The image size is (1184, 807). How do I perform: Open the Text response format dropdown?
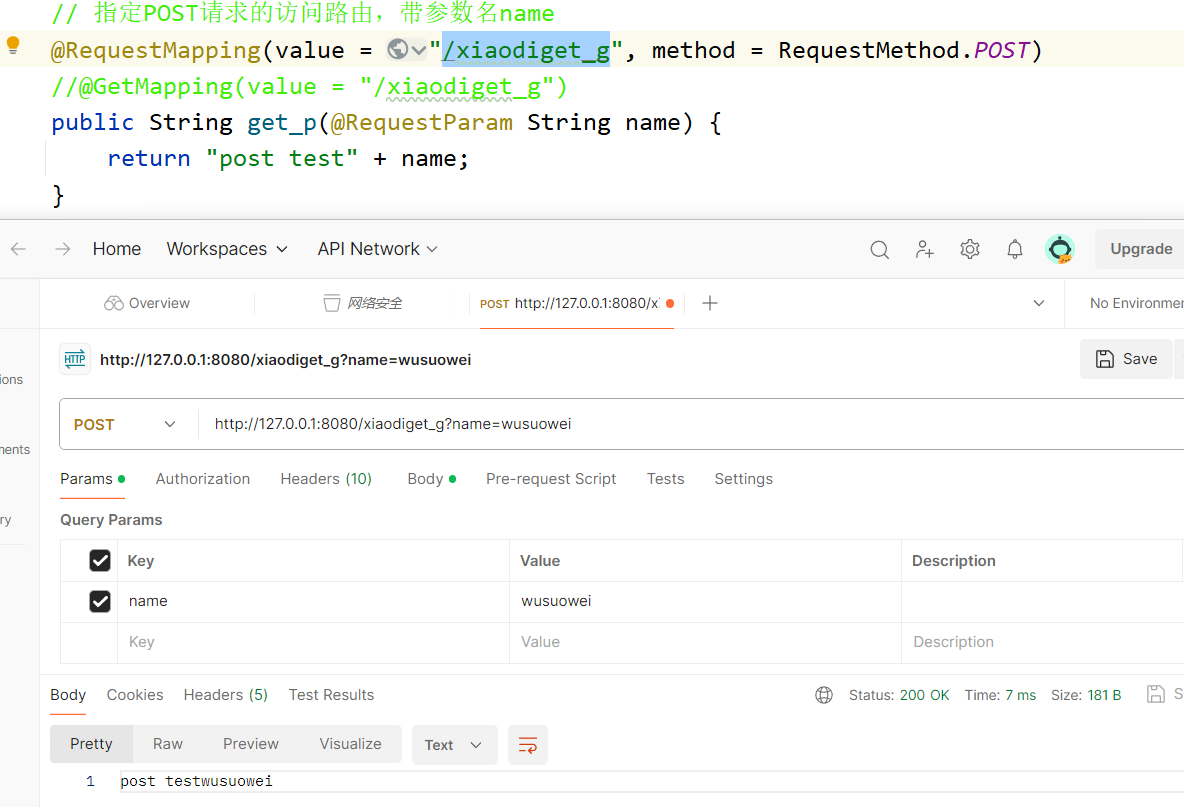pos(454,744)
